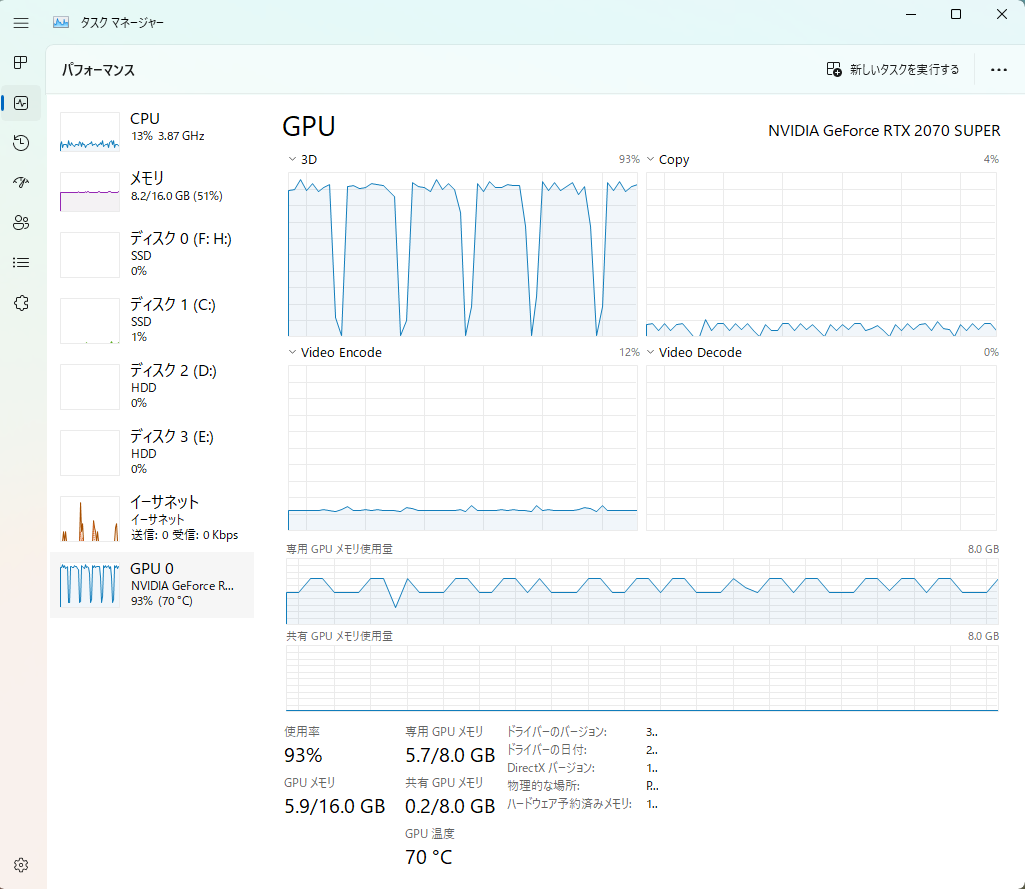Click the Ethernet mini graph thumbnail
1025x889 pixels.
[90, 519]
